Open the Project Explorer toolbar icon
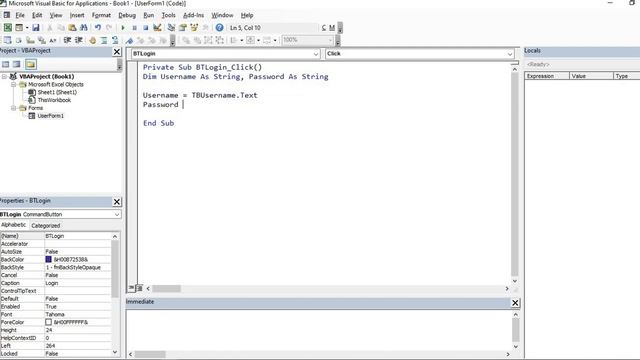This screenshot has width=640, height=360. point(171,28)
